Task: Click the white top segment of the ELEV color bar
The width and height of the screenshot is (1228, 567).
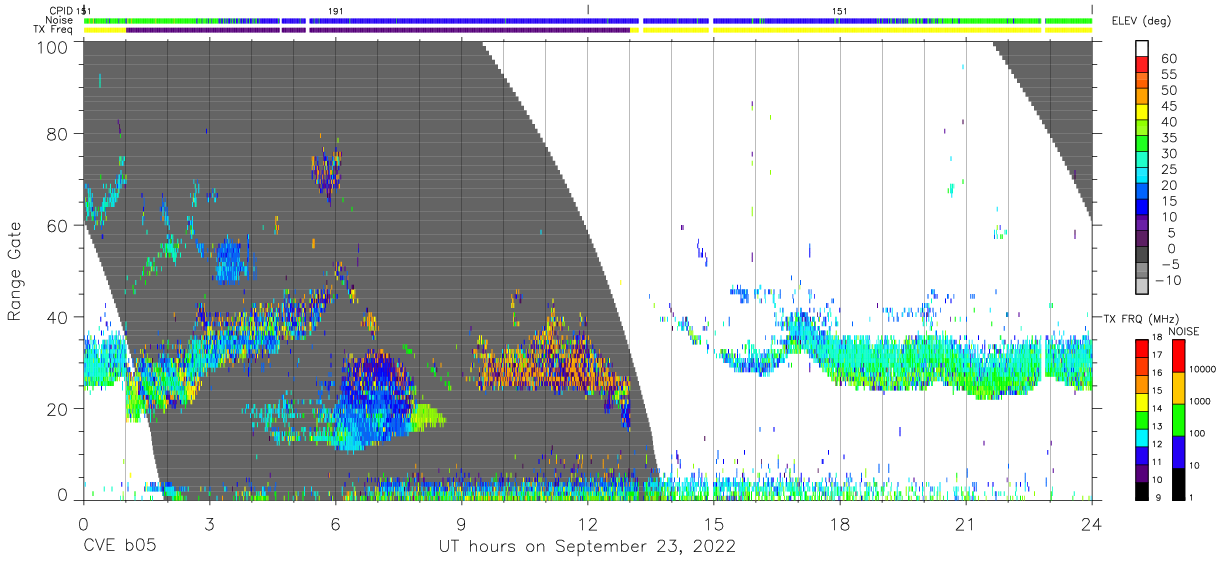Action: click(x=1142, y=47)
